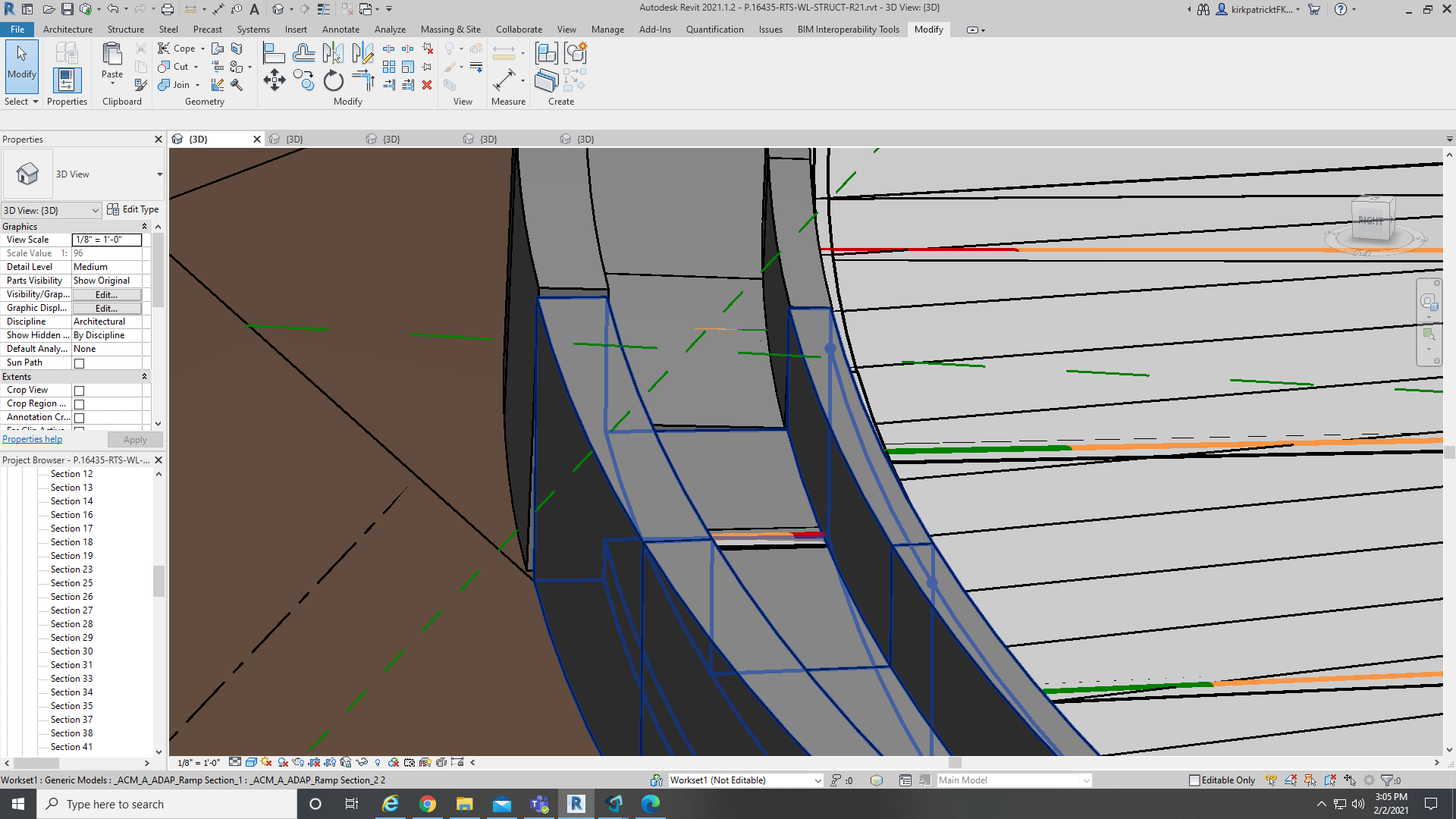Viewport: 1456px width, 819px height.
Task: Click the Default 3D View house icon
Action: tap(278, 9)
